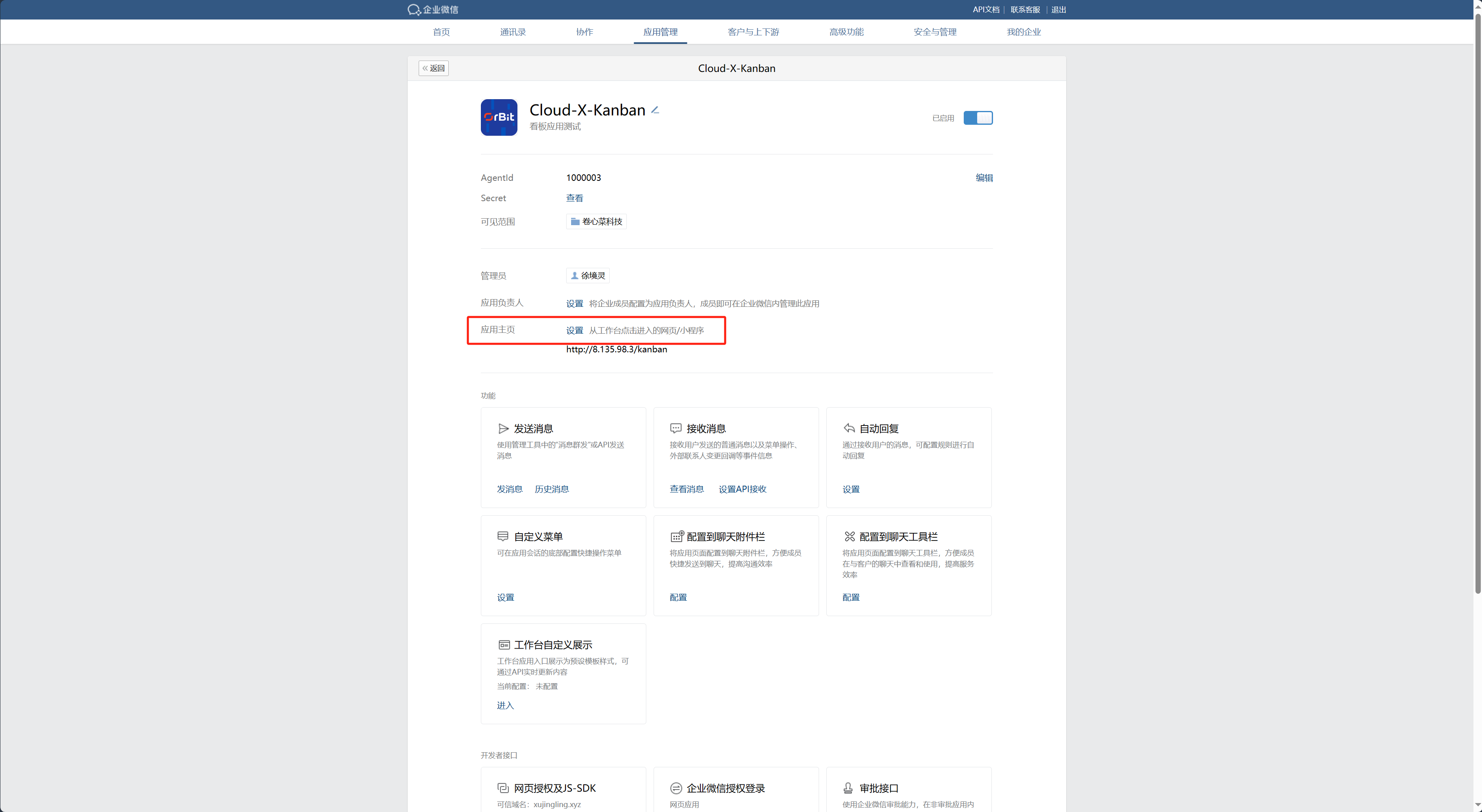Click 退出 to log out
This screenshot has width=1482, height=812.
tap(1058, 10)
